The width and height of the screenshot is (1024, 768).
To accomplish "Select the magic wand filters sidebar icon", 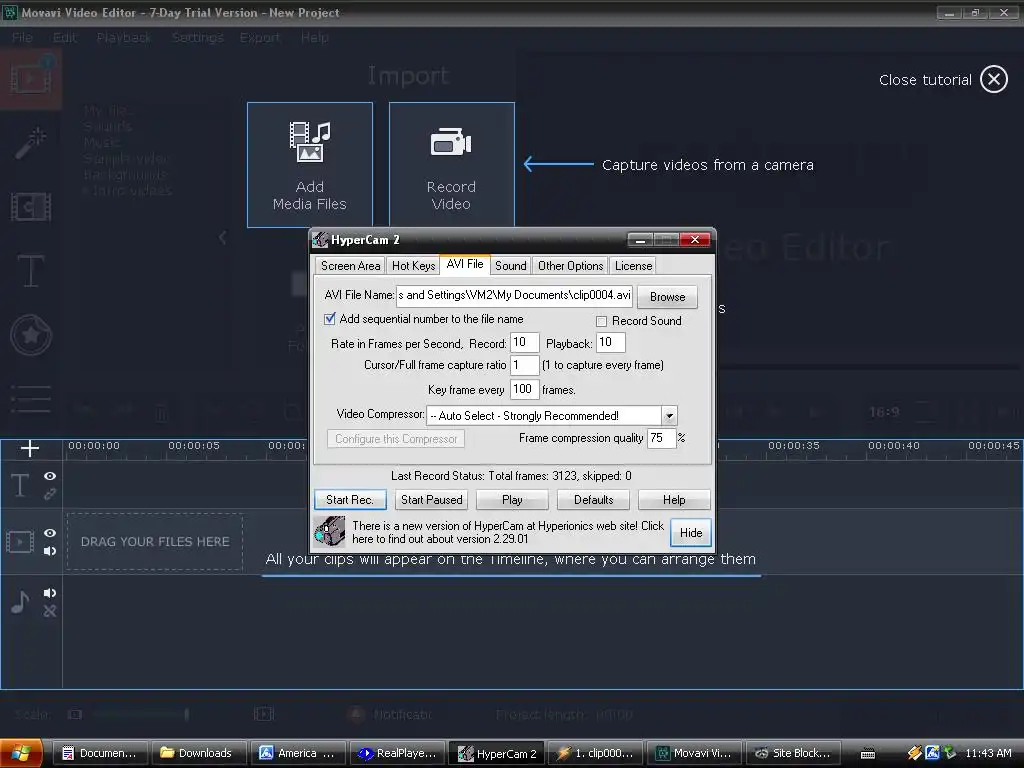I will pos(31,143).
